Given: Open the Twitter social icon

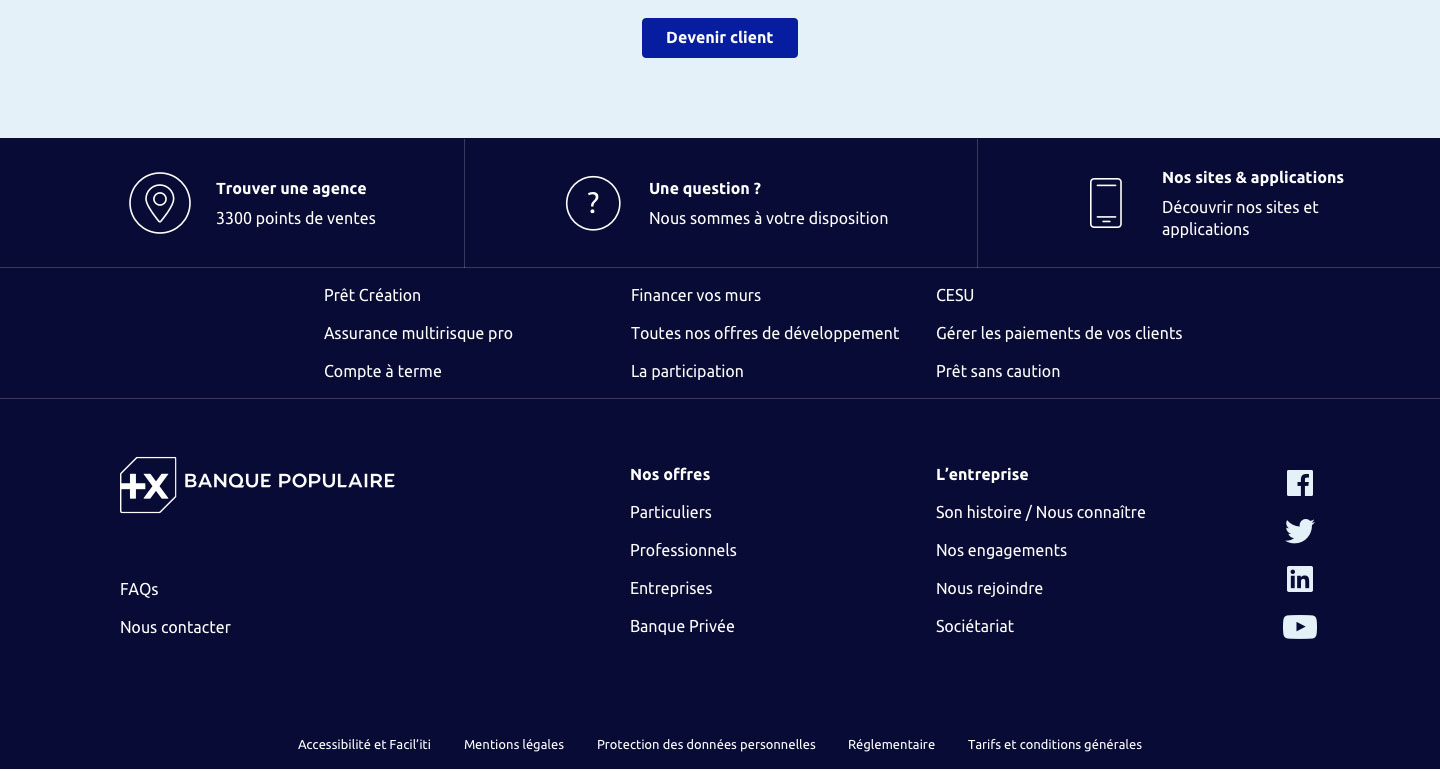Looking at the screenshot, I should coord(1299,531).
